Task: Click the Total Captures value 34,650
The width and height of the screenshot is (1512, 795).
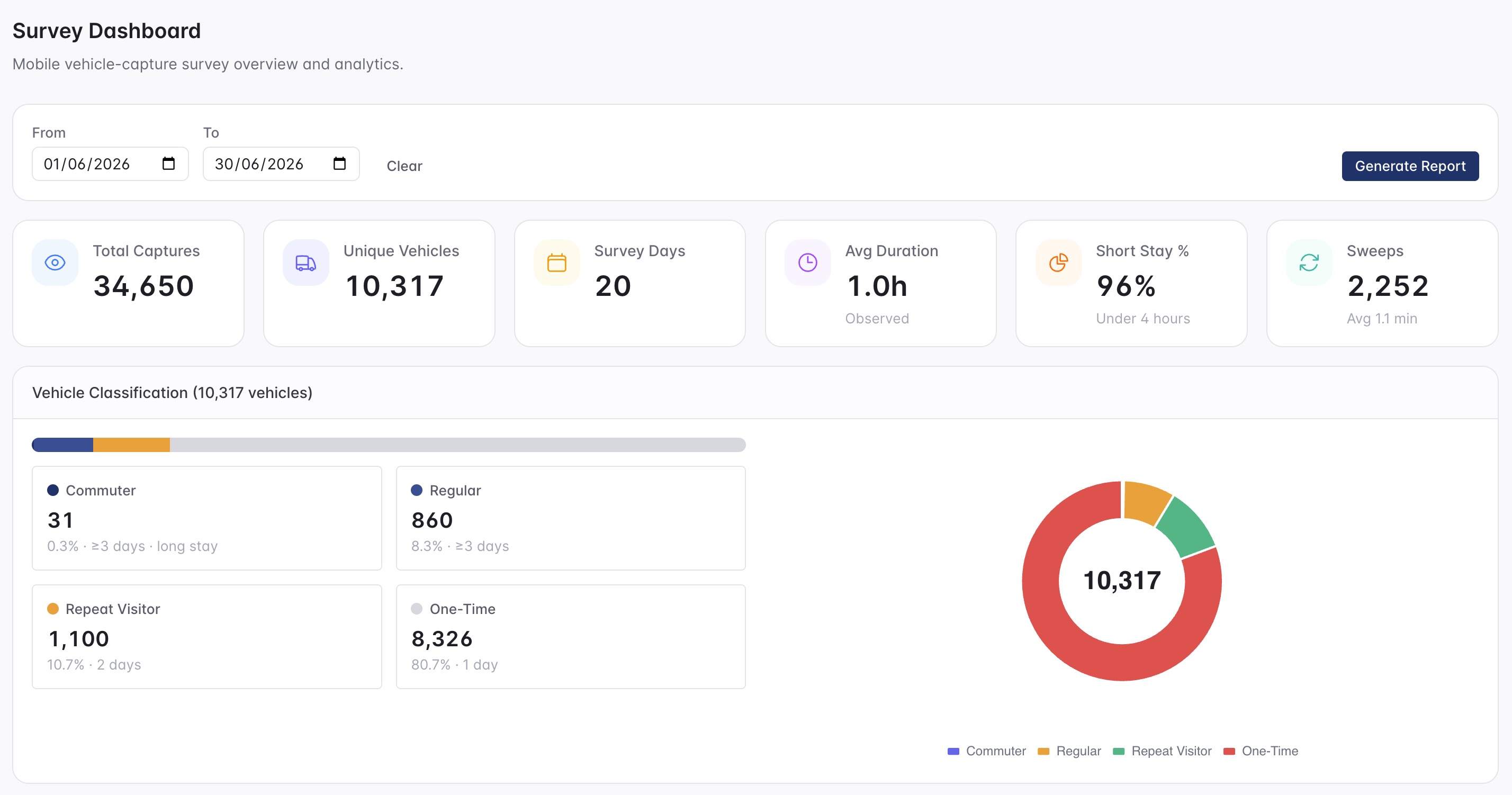Action: click(x=144, y=286)
